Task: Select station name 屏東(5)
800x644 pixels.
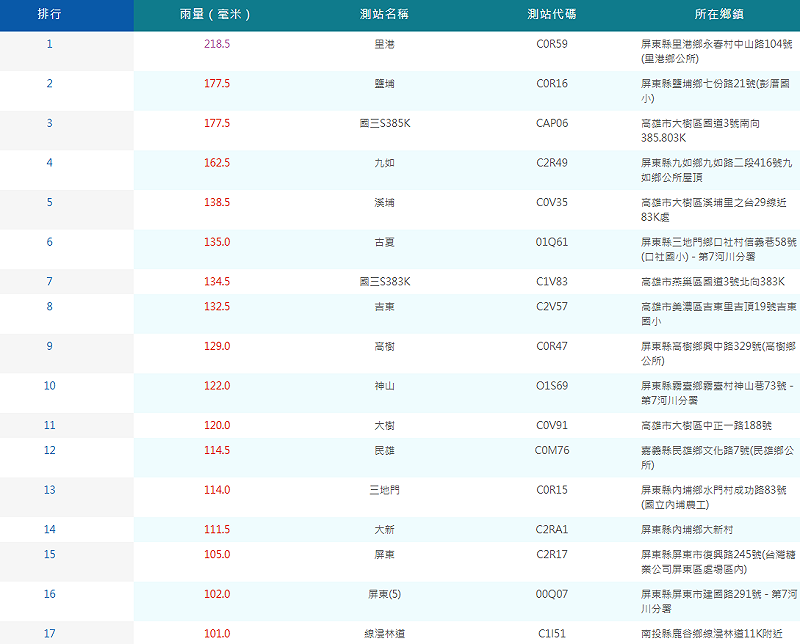Action: click(x=385, y=595)
